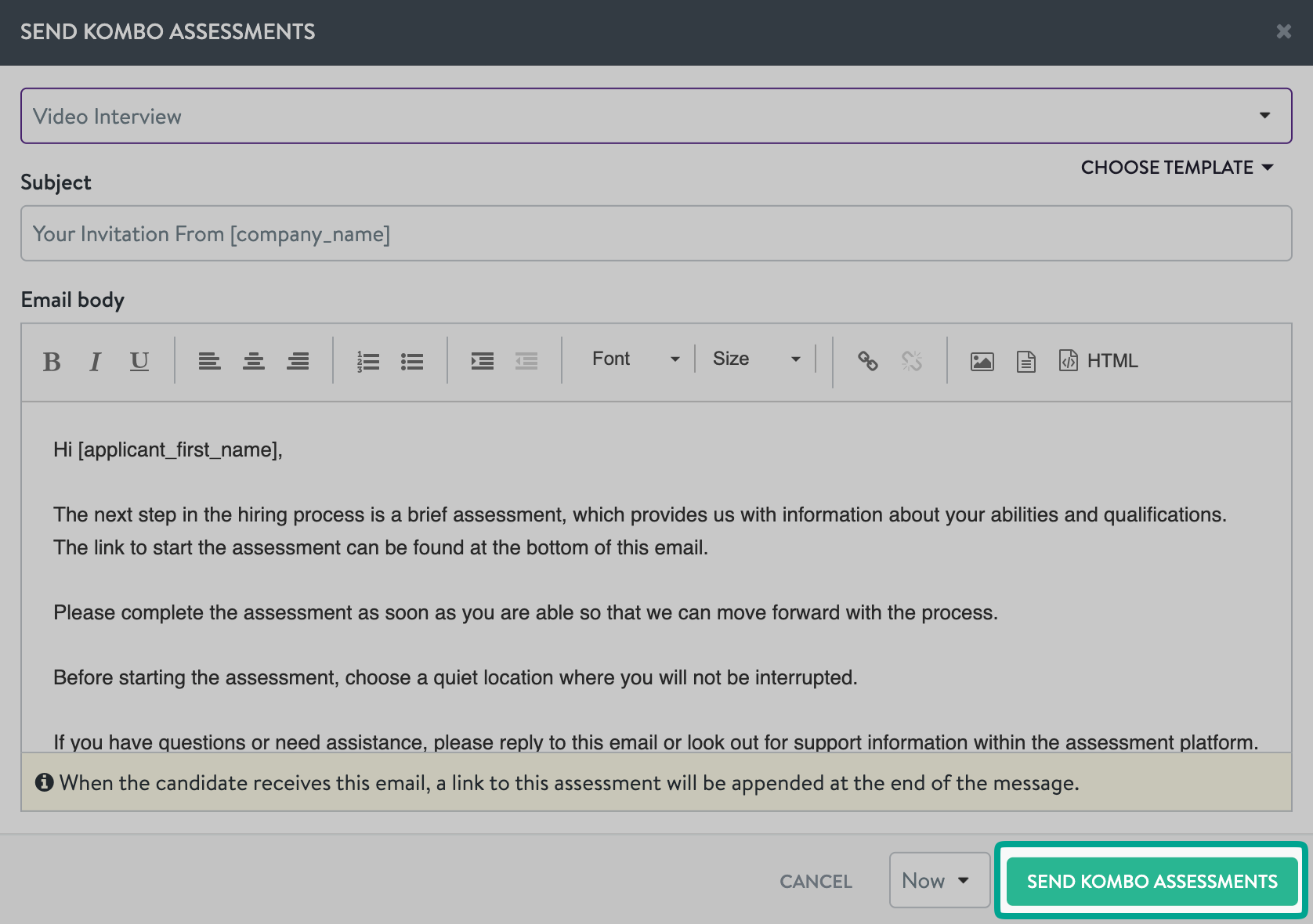This screenshot has width=1313, height=924.
Task: Center-align the email text
Action: pyautogui.click(x=254, y=361)
